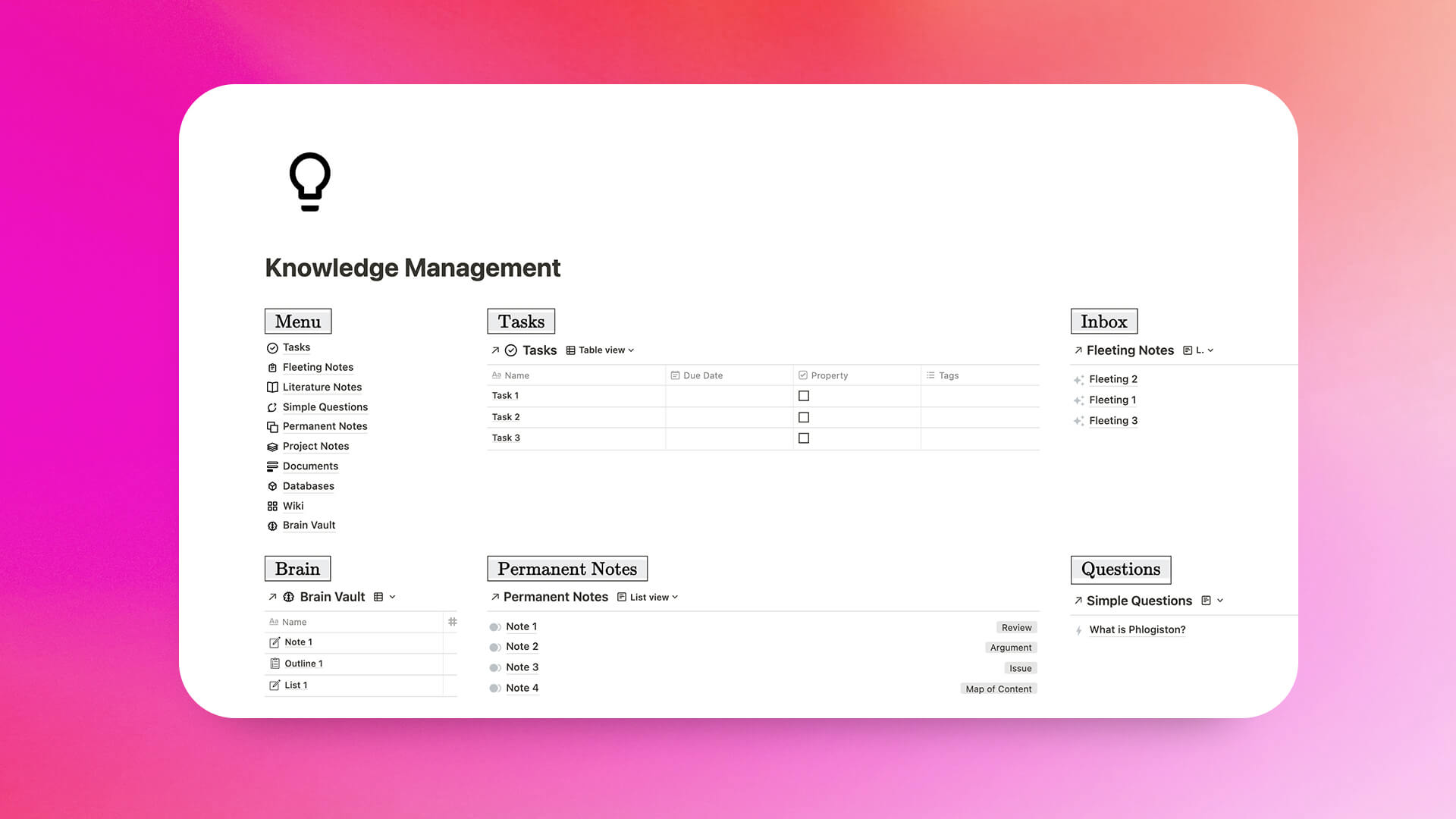
Task: Click the Fleeting Notes inbox link
Action: coord(1130,349)
